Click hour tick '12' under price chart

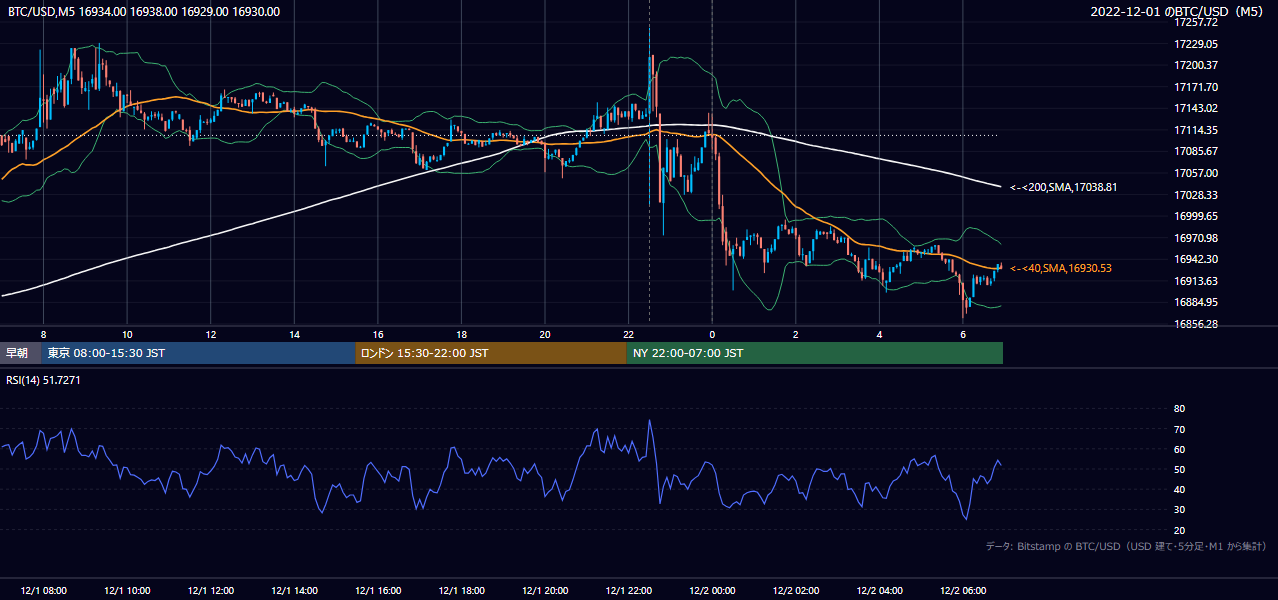tap(211, 334)
